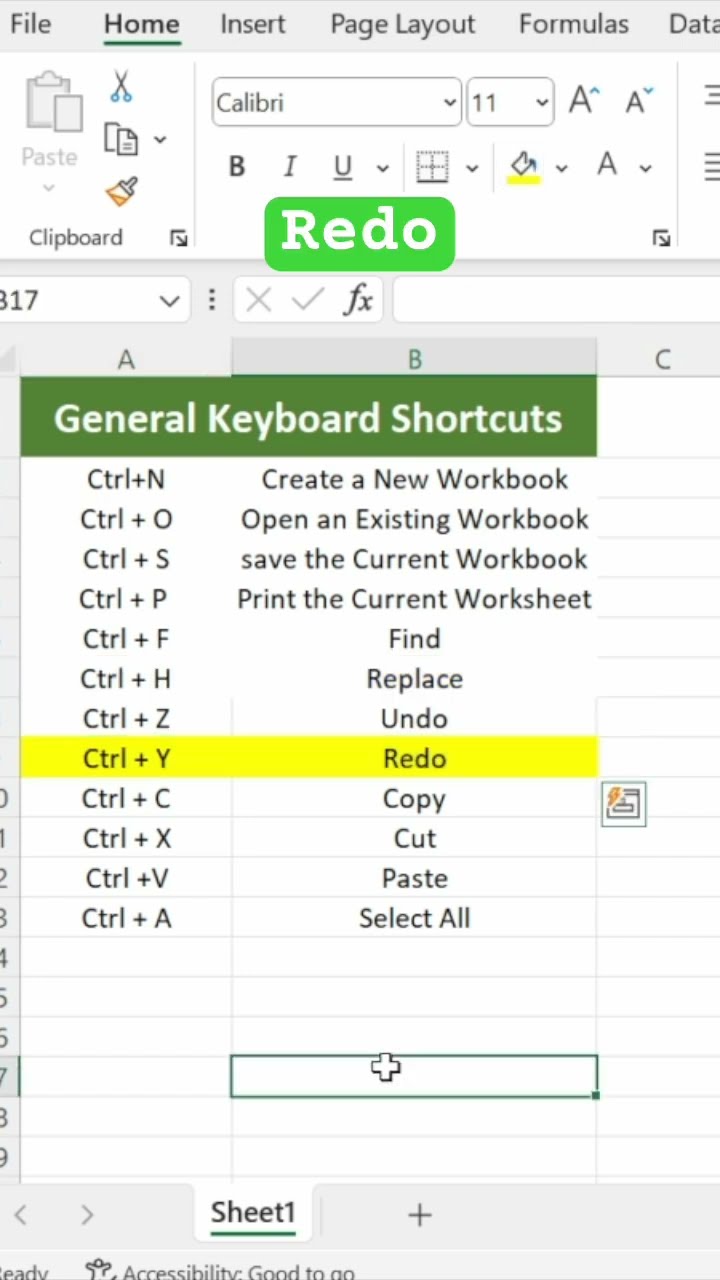
Task: Open the Calibri font name dropdown
Action: tap(450, 103)
